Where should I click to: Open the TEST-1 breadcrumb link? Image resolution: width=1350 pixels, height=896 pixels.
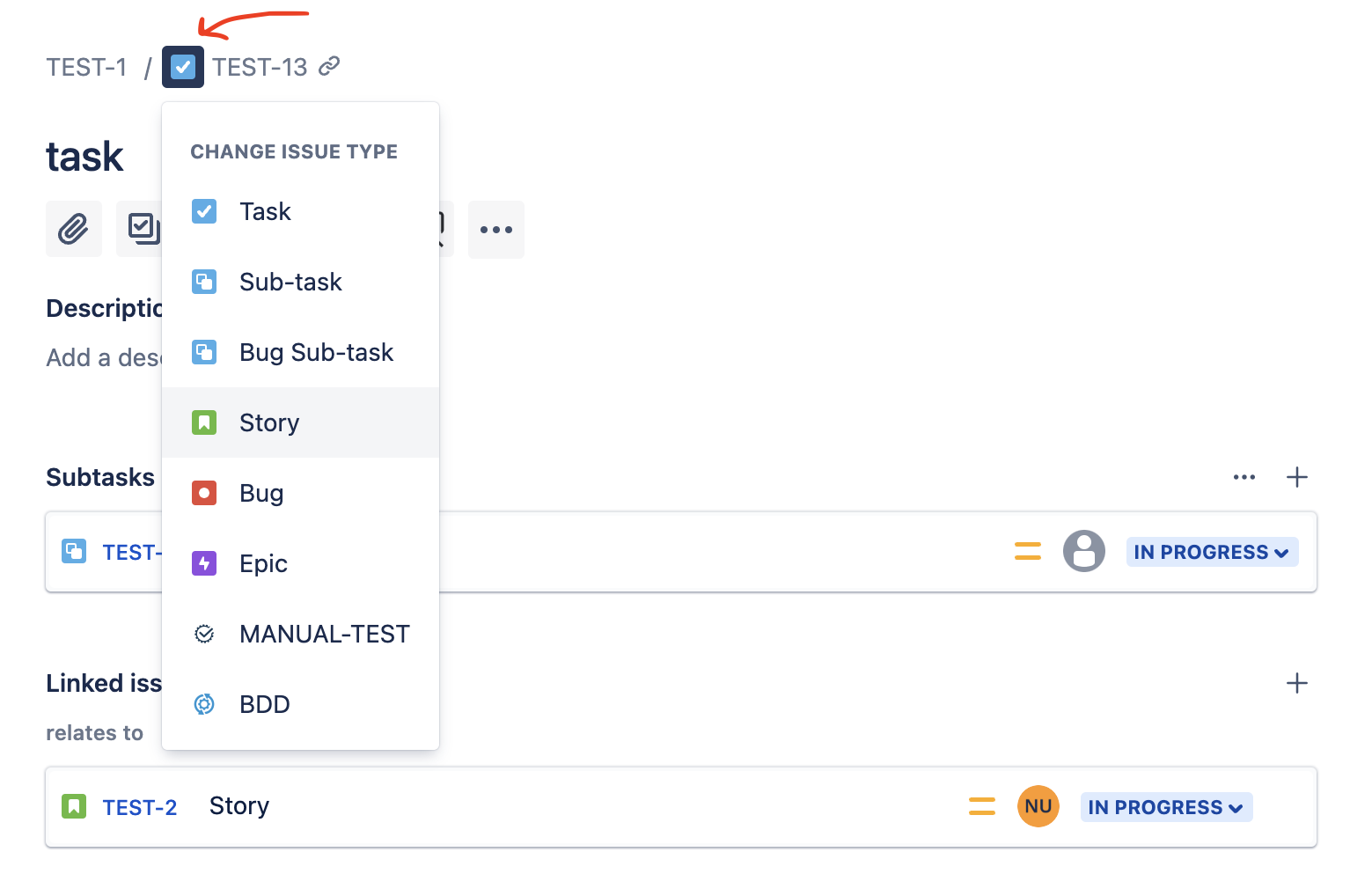pos(86,66)
